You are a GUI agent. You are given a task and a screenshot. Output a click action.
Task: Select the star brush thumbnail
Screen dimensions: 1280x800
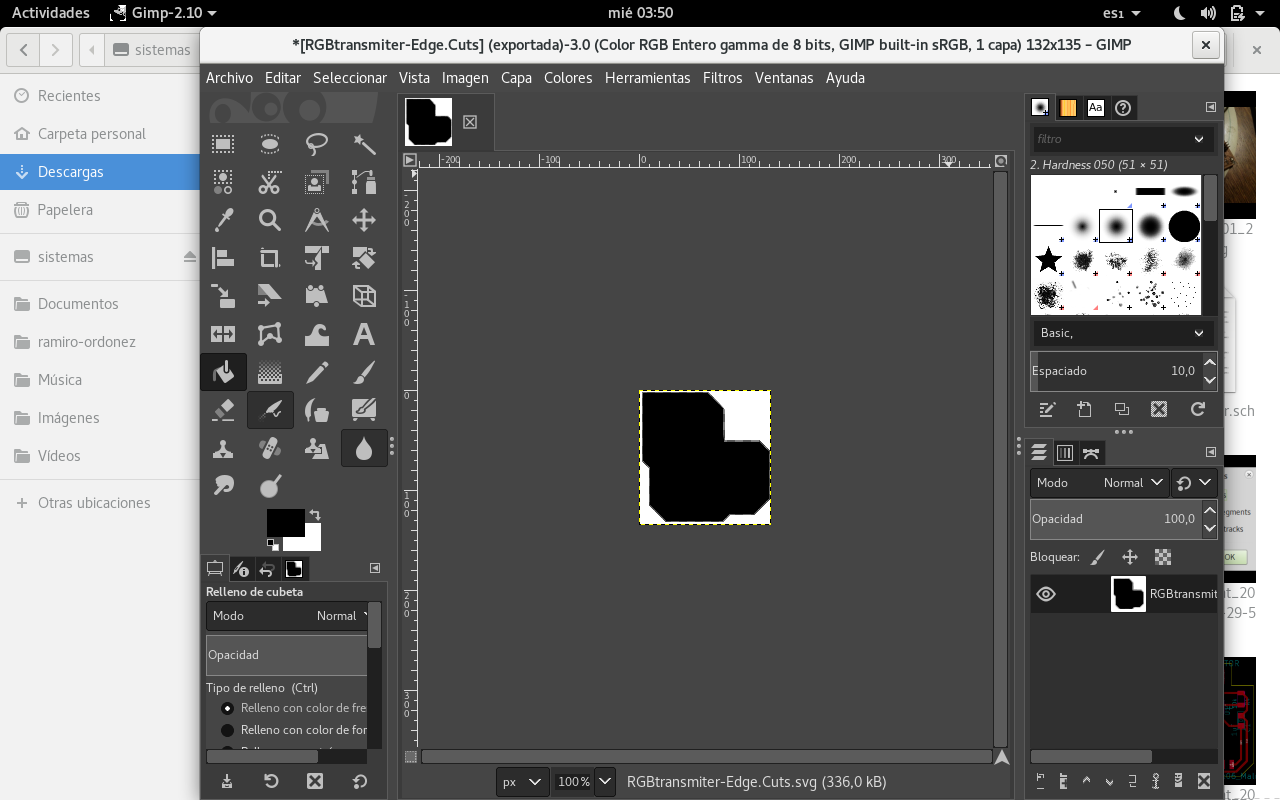tap(1048, 260)
